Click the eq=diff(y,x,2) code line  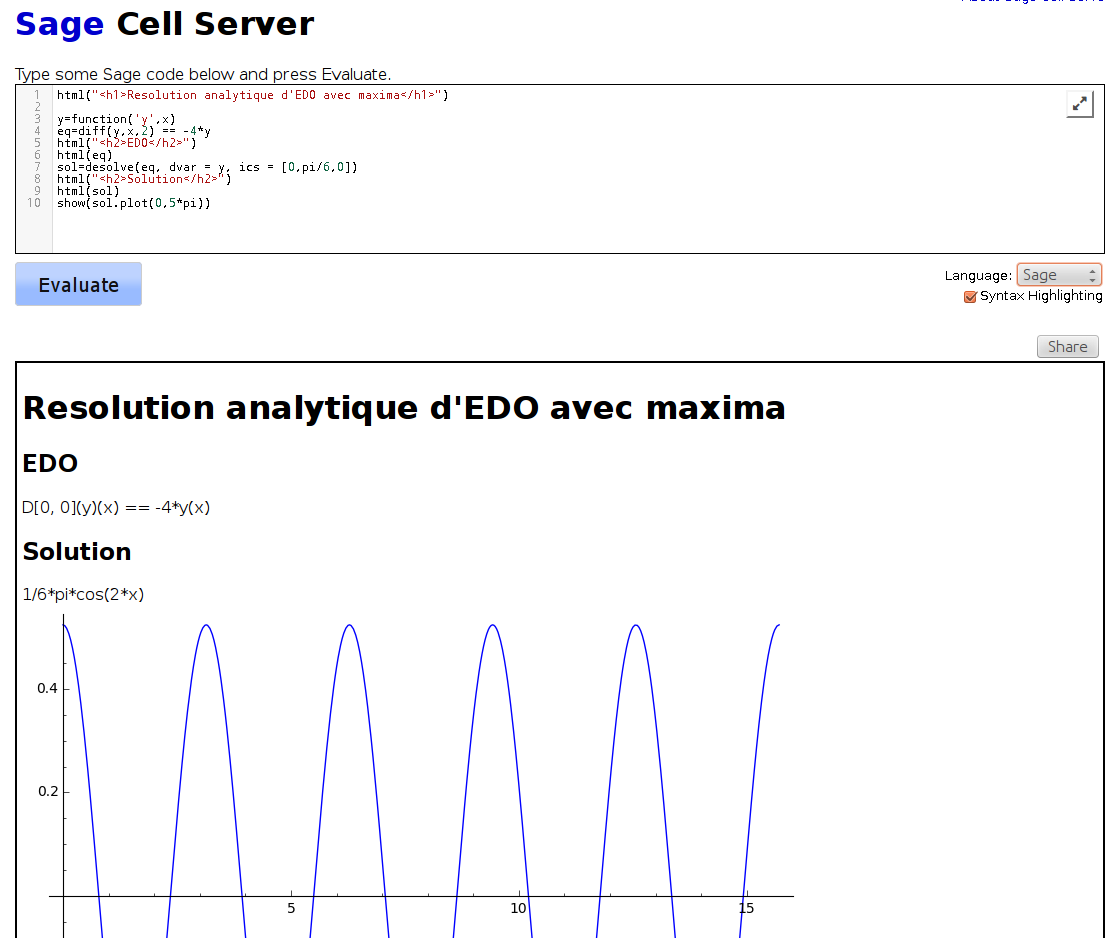tap(133, 131)
